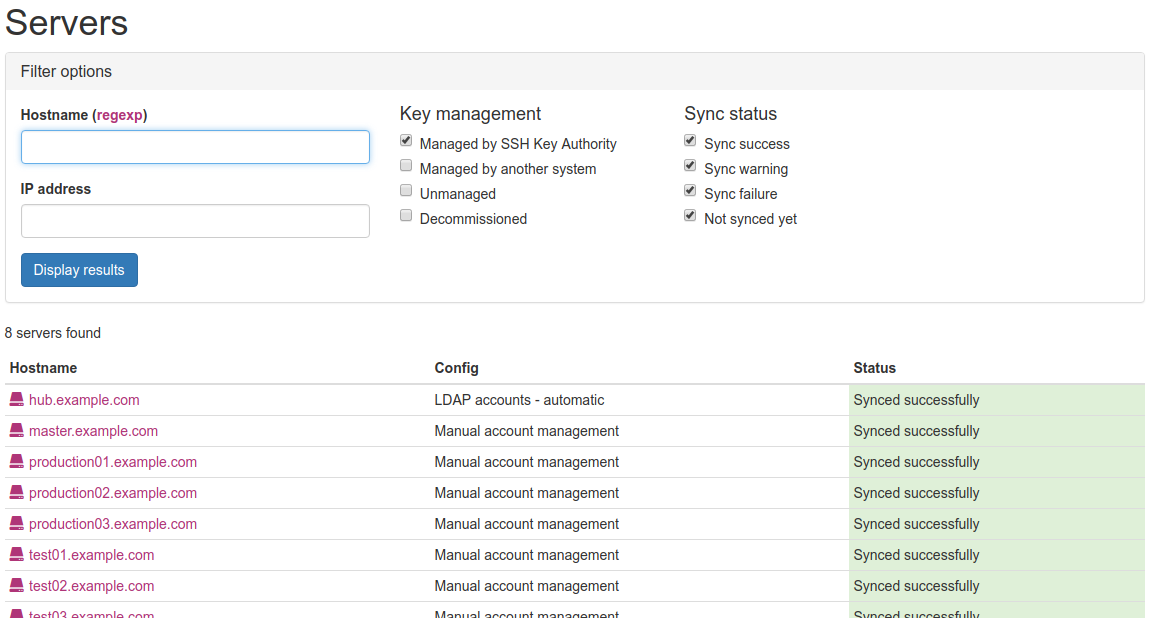Toggle Sync failure checkbox

click(690, 191)
